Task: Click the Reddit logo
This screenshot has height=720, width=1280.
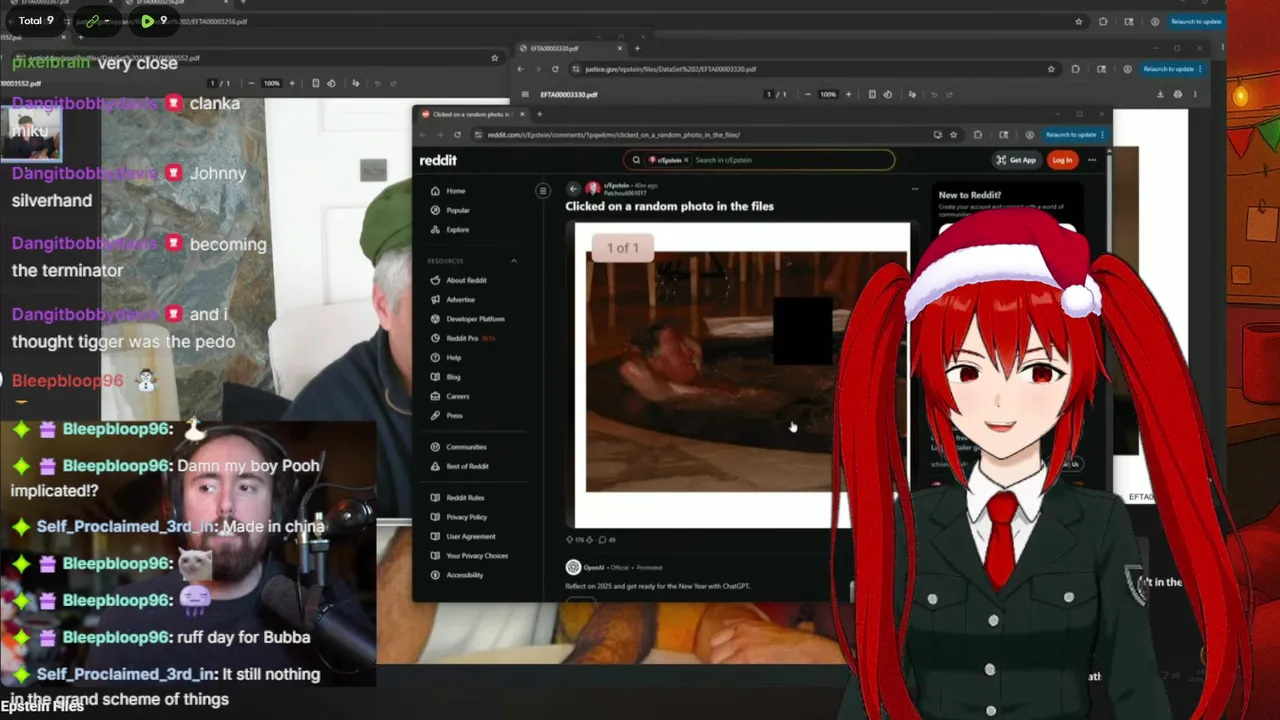Action: click(x=438, y=160)
